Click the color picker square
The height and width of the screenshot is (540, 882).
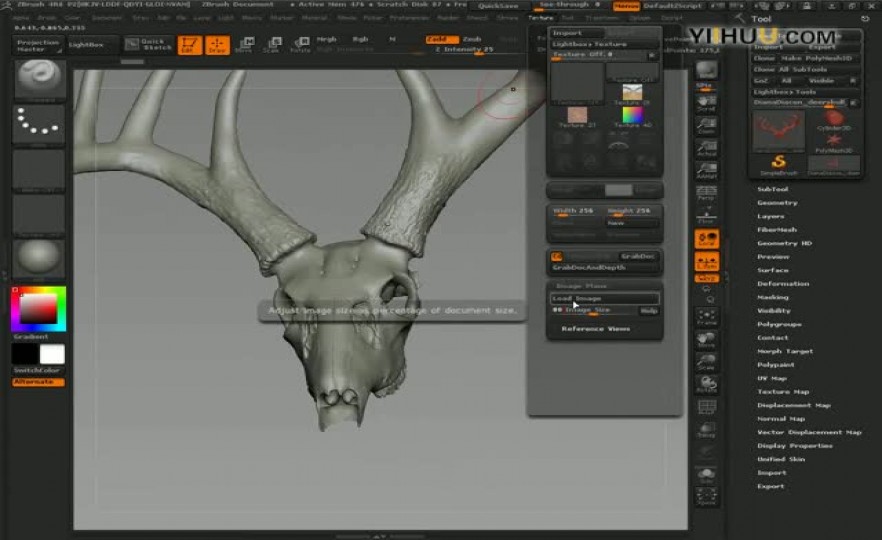(38, 309)
